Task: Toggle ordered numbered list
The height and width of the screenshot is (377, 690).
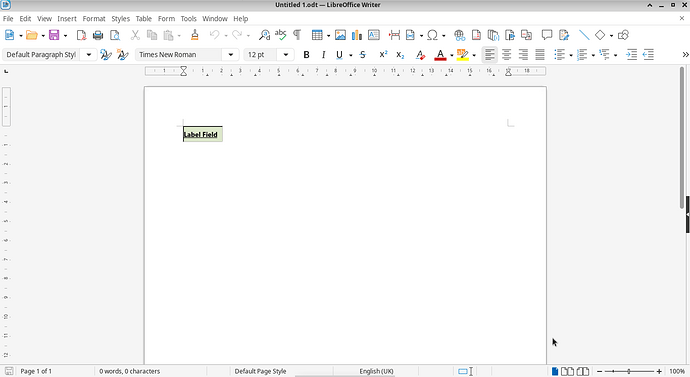Action: click(x=582, y=55)
